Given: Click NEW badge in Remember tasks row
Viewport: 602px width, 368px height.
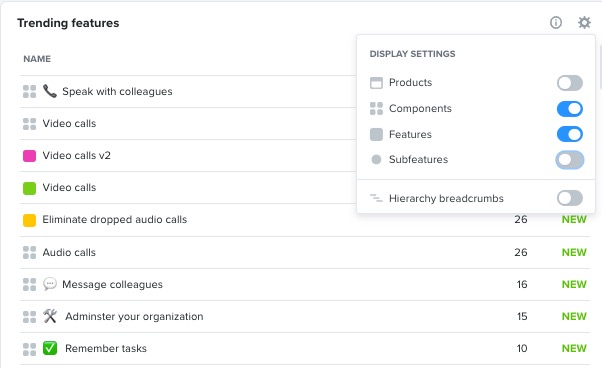Looking at the screenshot, I should coord(574,348).
